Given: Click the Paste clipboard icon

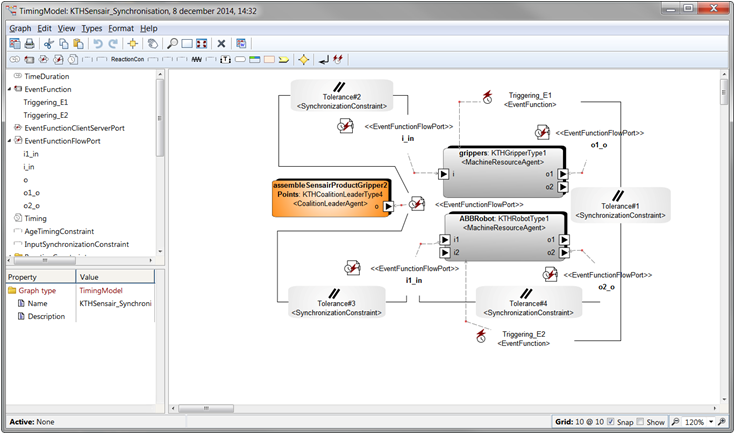Looking at the screenshot, I should pyautogui.click(x=79, y=44).
